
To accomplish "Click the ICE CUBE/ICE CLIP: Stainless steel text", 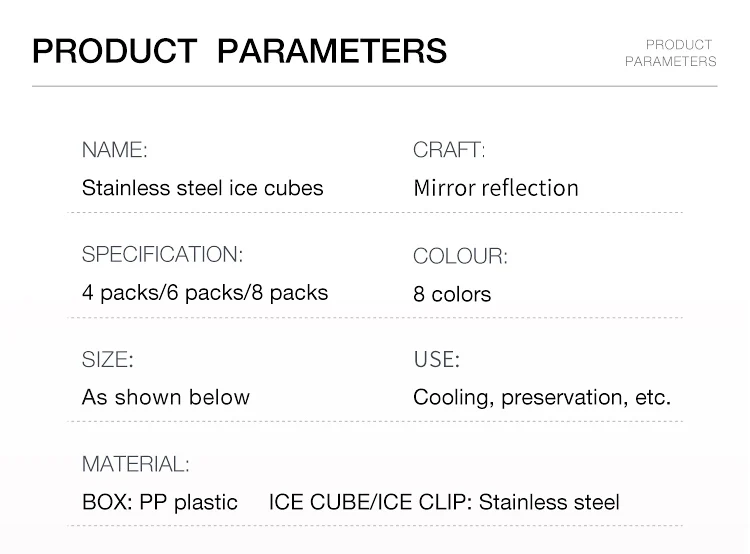I will click(444, 502).
